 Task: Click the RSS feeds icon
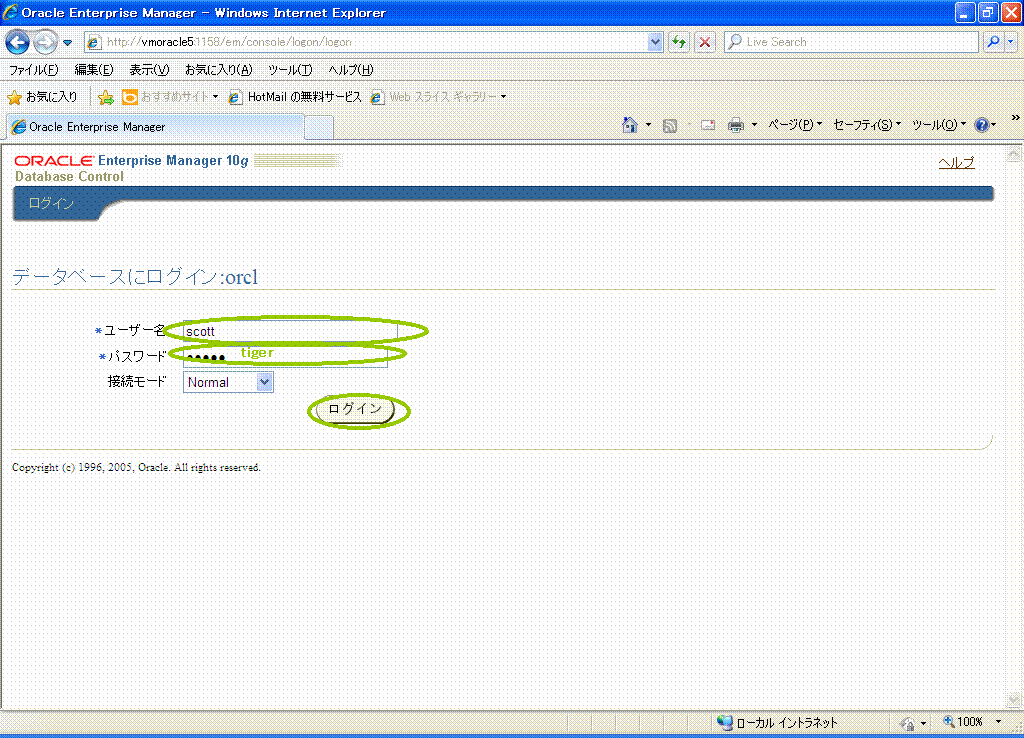(669, 125)
